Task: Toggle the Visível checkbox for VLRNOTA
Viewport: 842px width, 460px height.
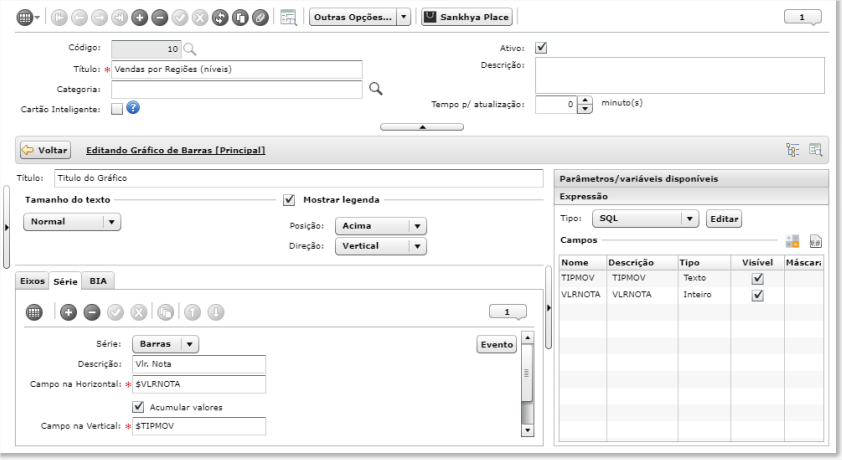Action: tap(758, 295)
